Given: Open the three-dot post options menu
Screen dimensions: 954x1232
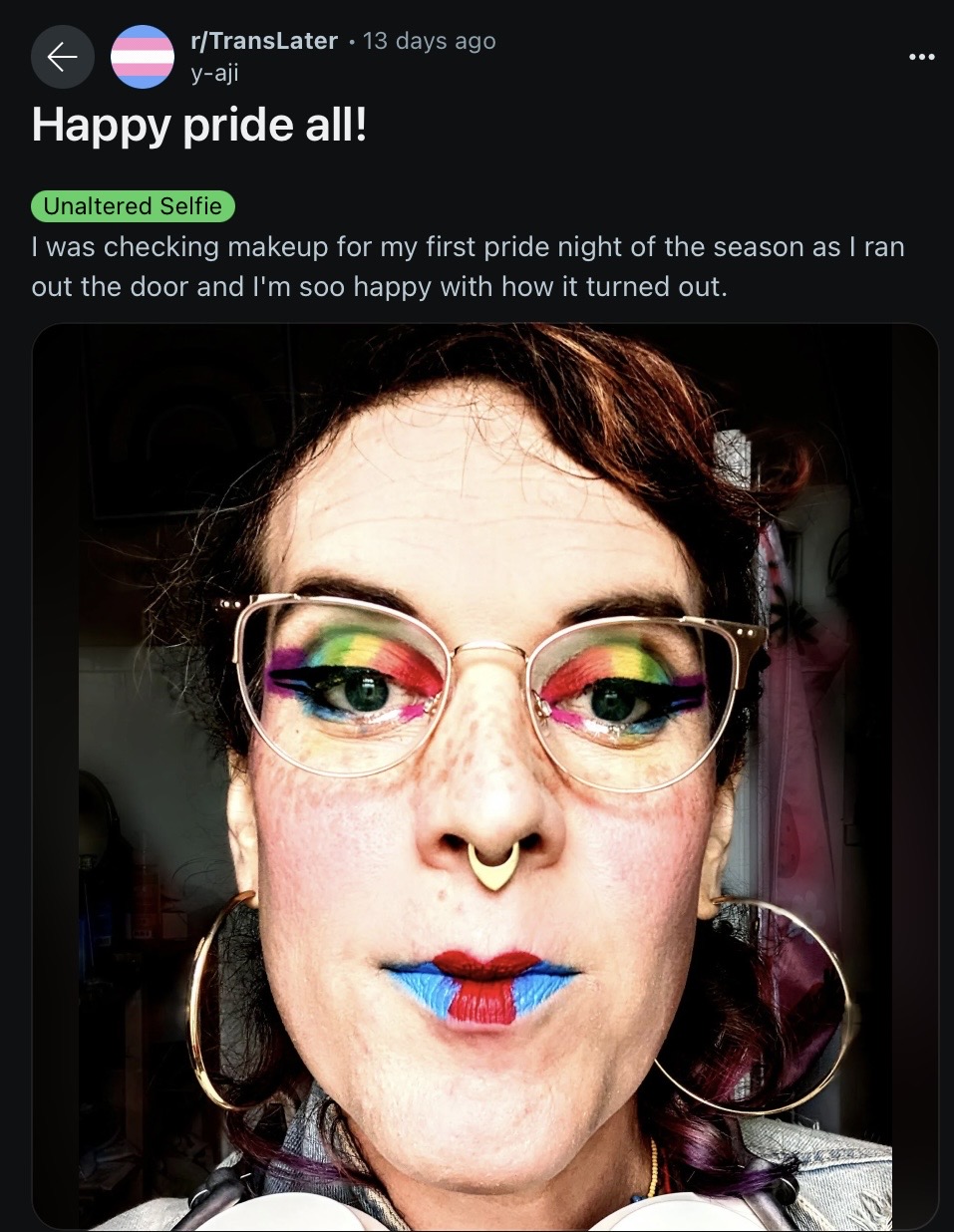Looking at the screenshot, I should click(x=922, y=57).
